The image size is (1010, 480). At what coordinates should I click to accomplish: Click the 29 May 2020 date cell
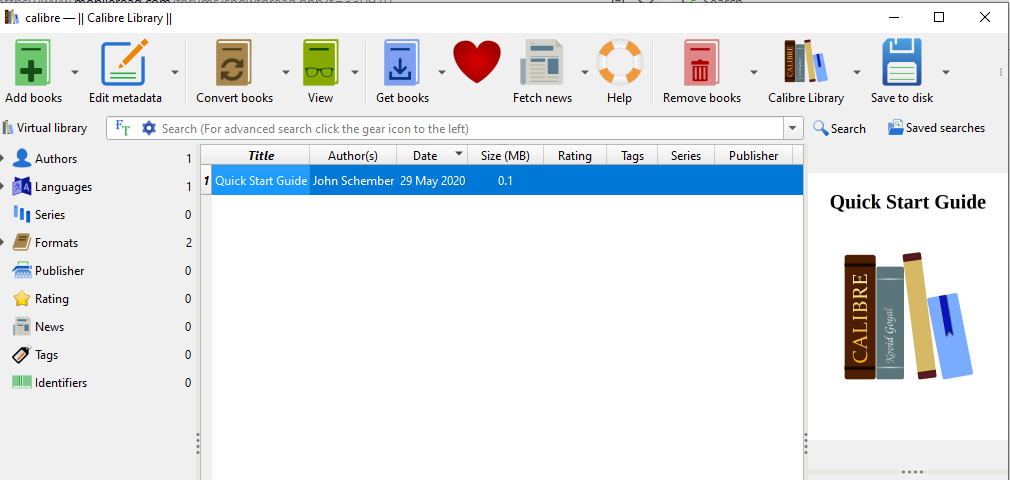click(x=433, y=180)
